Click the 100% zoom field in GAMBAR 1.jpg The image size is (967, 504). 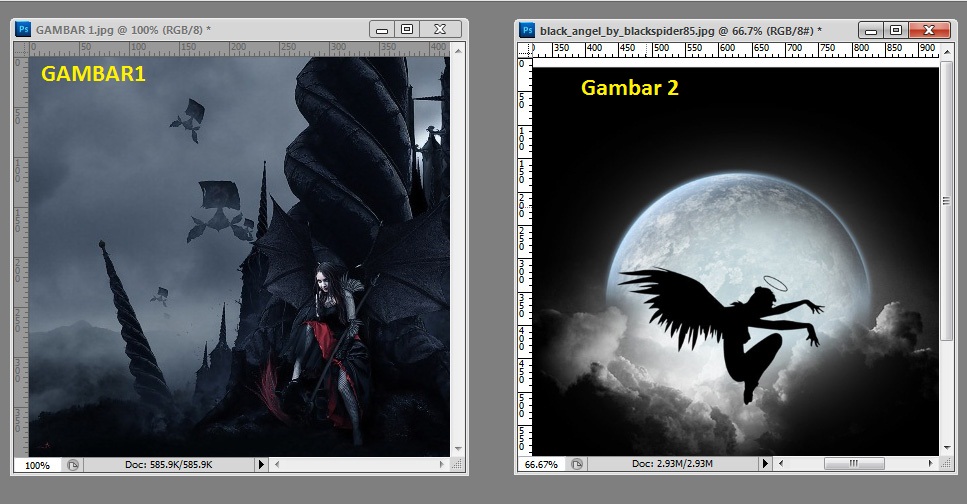37,465
